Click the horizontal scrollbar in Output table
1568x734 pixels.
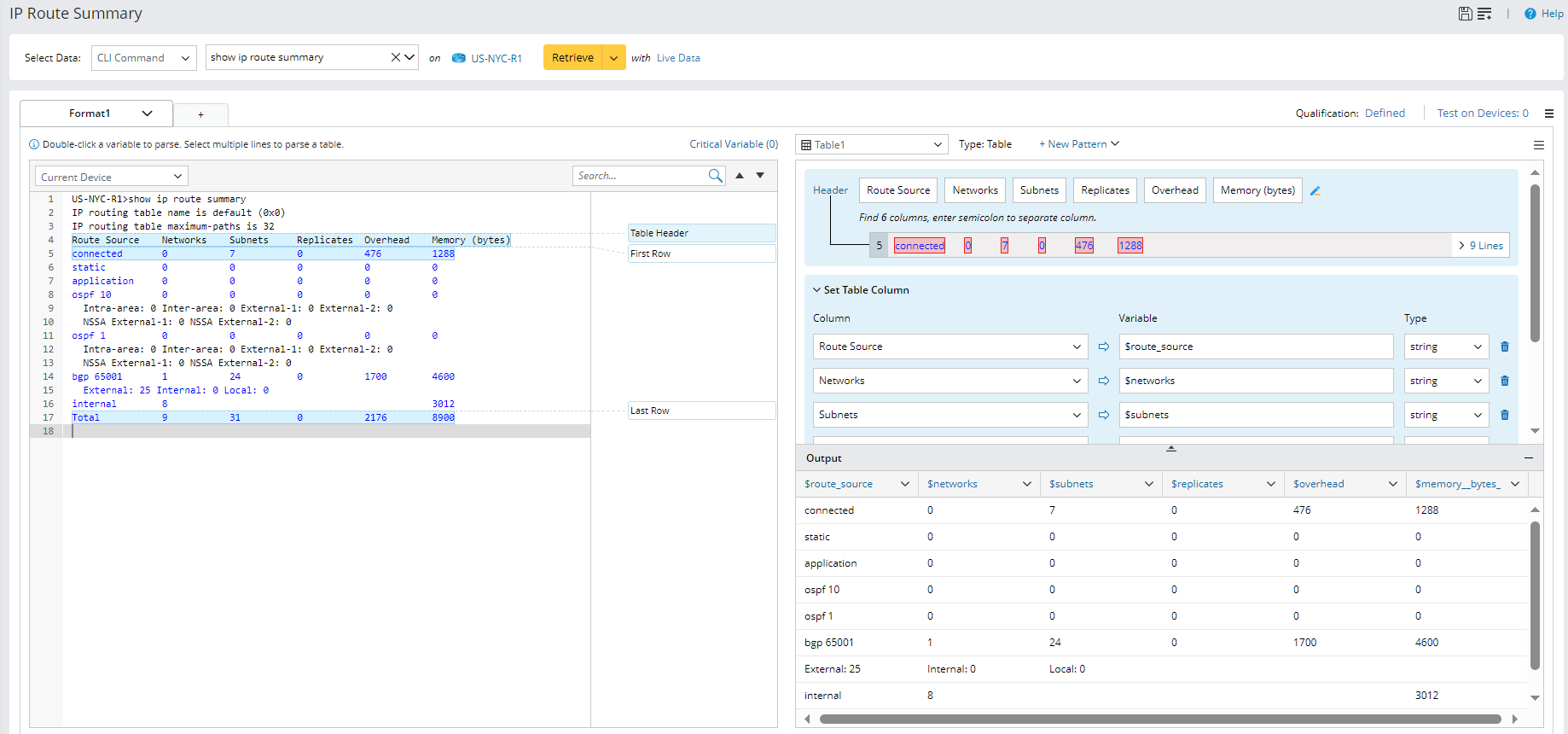(x=1159, y=719)
